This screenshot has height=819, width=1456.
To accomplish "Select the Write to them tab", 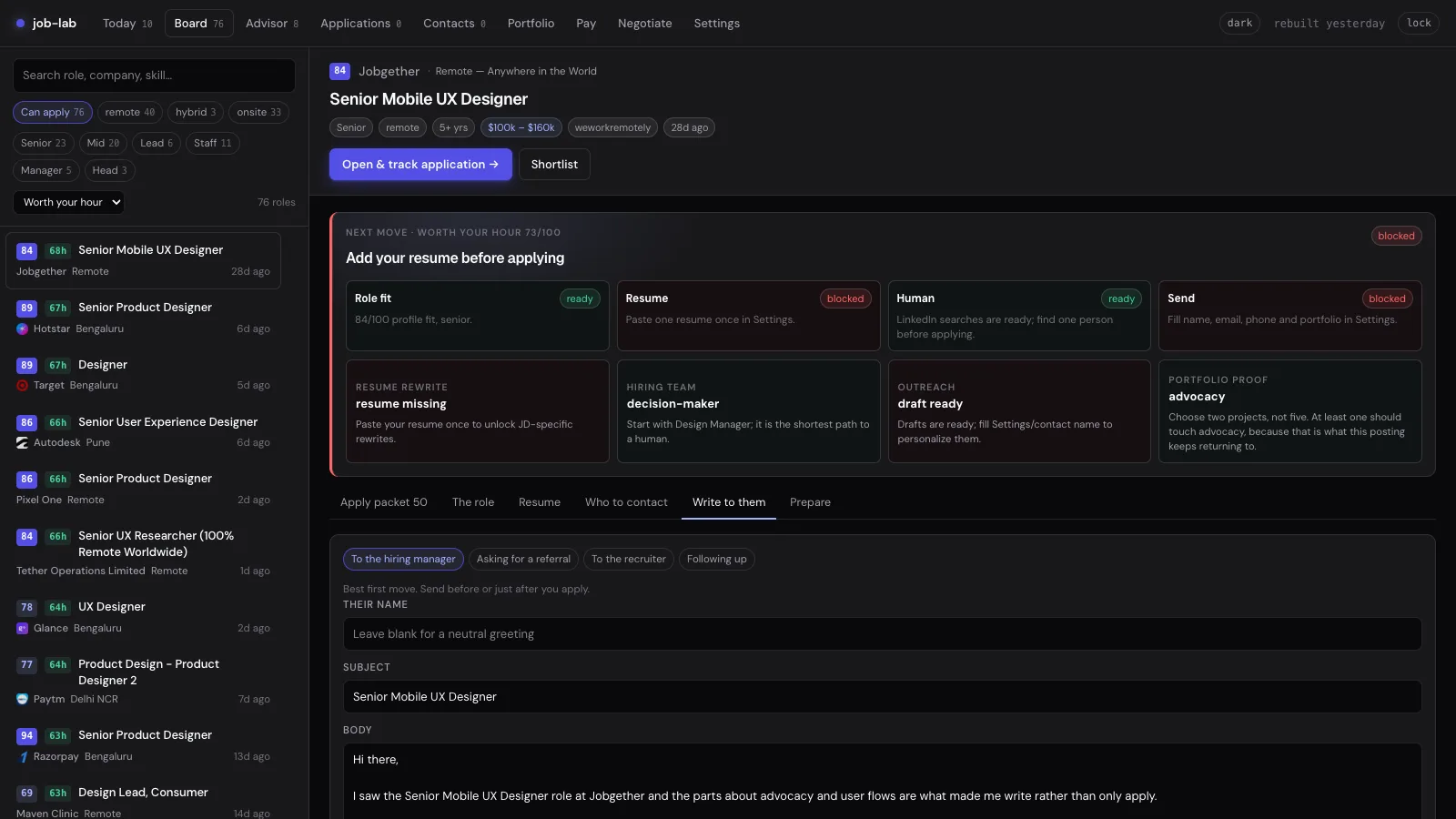I will (x=729, y=502).
